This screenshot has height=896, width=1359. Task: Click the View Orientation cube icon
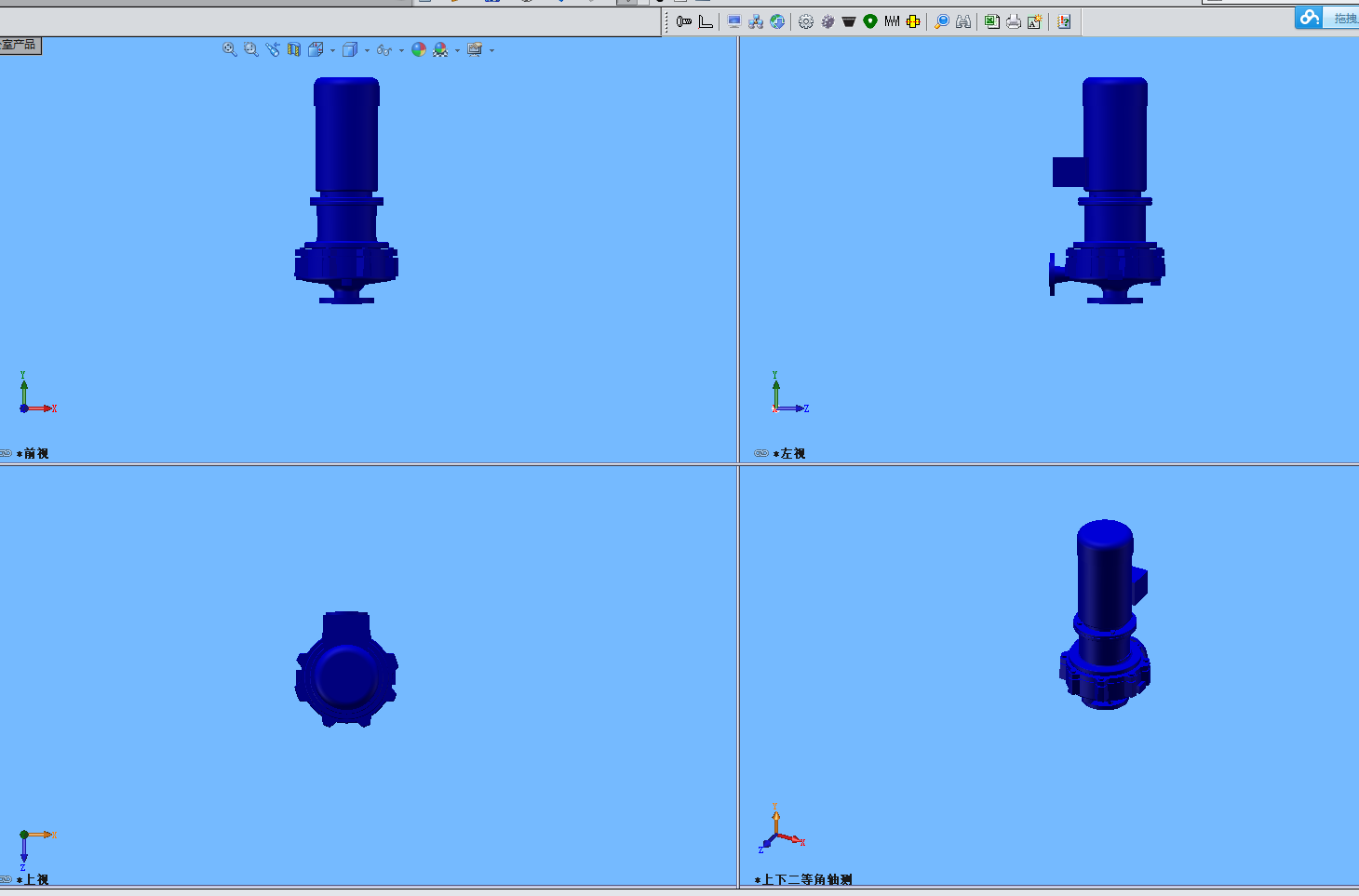pyautogui.click(x=316, y=49)
